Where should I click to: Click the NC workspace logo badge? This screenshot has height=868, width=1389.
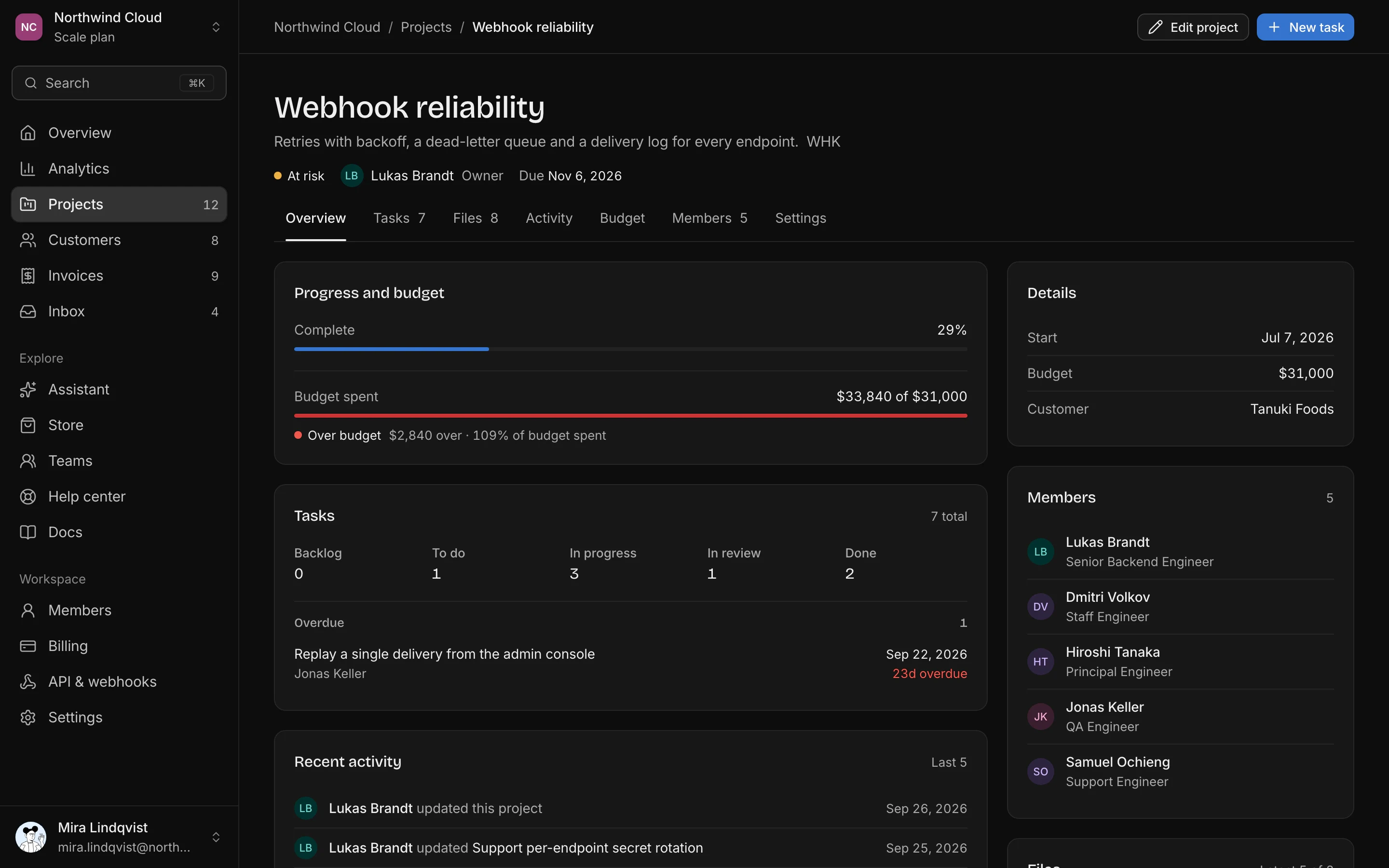[x=29, y=27]
